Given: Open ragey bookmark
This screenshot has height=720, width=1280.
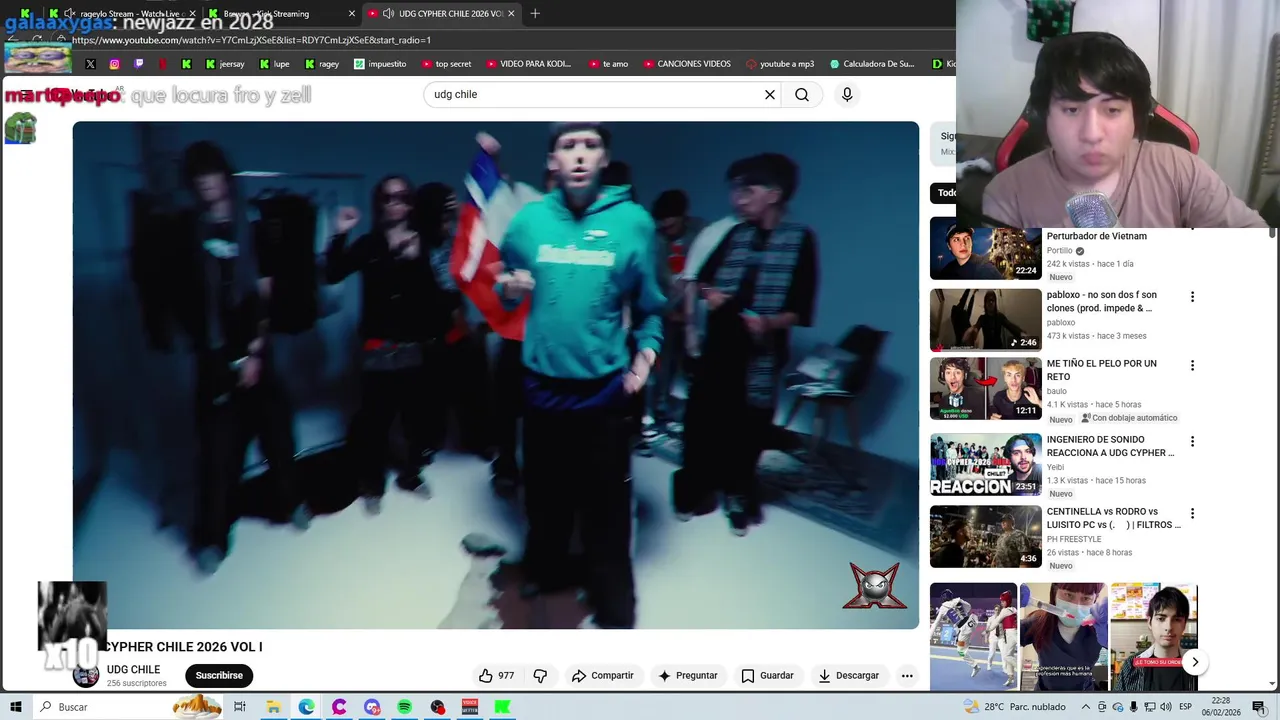Looking at the screenshot, I should pos(321,64).
